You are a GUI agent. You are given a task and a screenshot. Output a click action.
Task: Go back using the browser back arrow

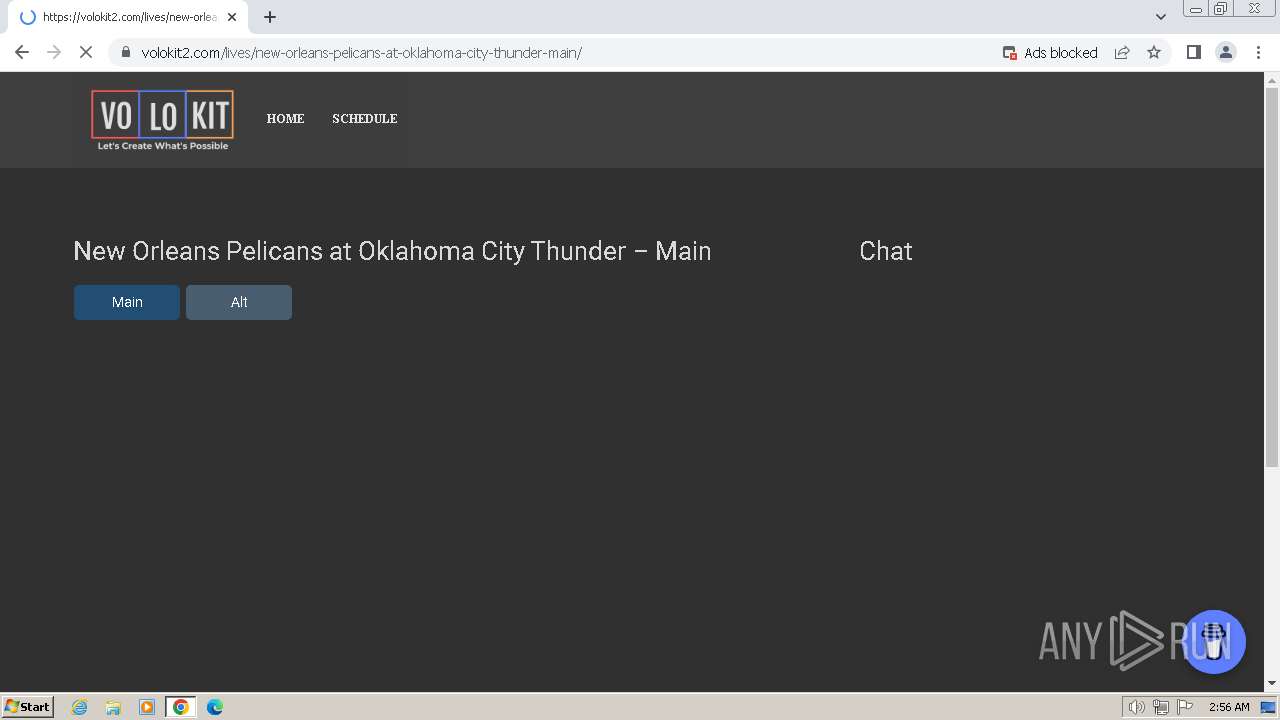click(22, 52)
